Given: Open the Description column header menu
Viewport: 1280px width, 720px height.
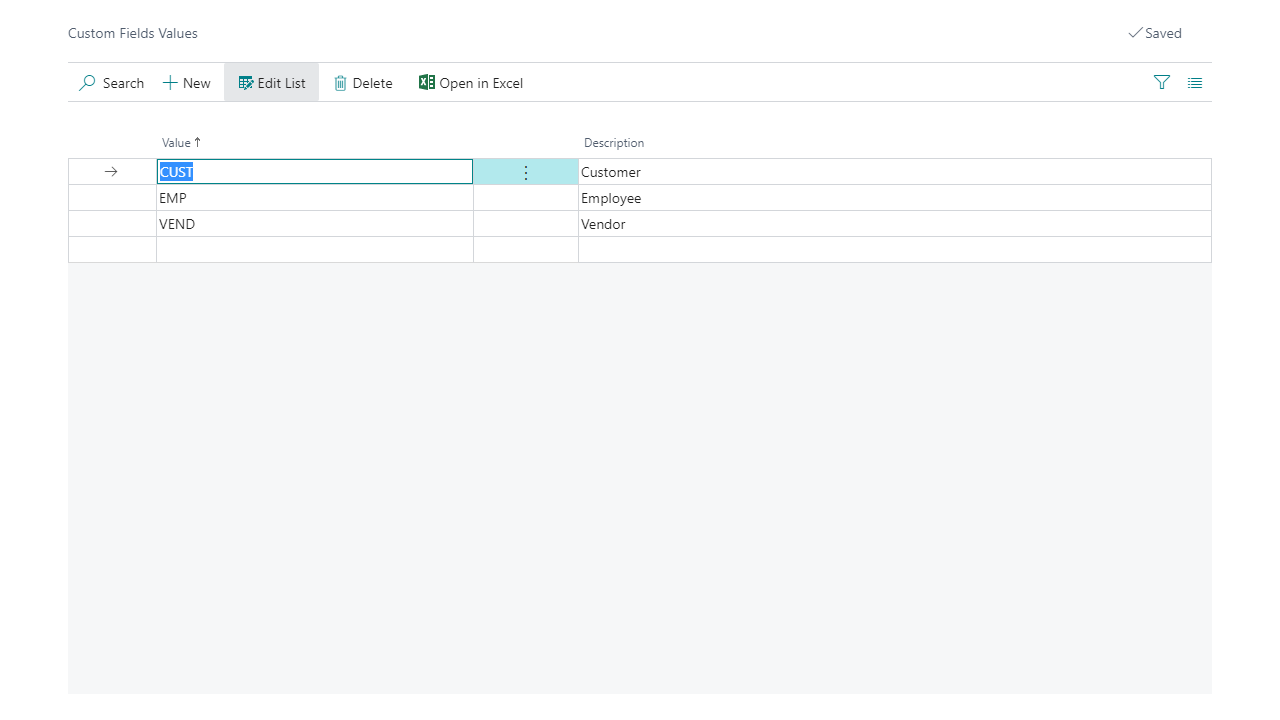Looking at the screenshot, I should click(614, 143).
